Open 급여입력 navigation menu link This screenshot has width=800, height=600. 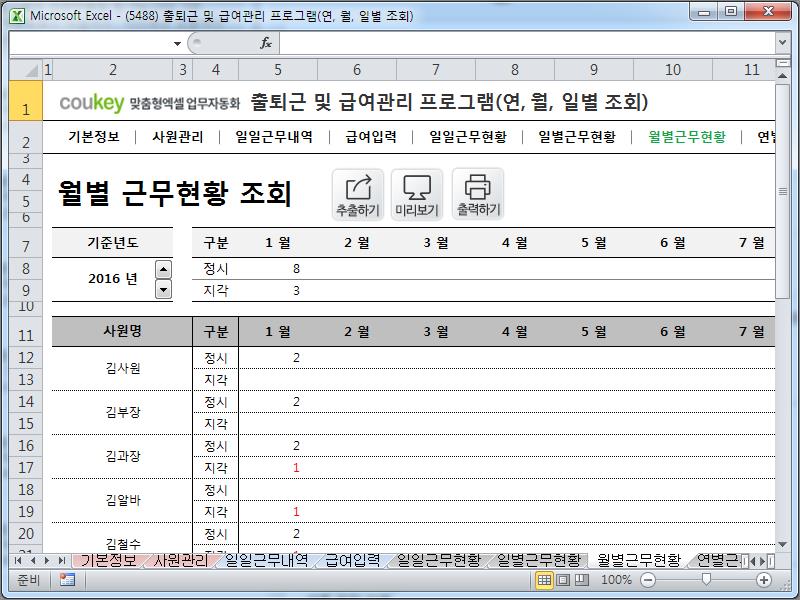[371, 137]
